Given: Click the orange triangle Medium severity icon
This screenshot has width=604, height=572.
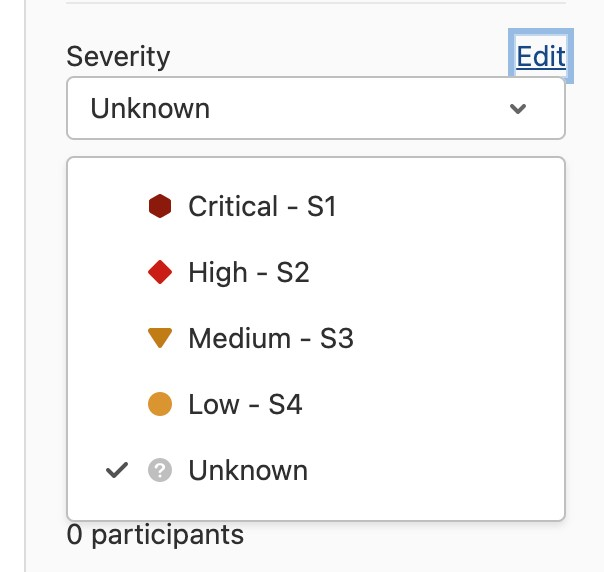Looking at the screenshot, I should [x=160, y=339].
